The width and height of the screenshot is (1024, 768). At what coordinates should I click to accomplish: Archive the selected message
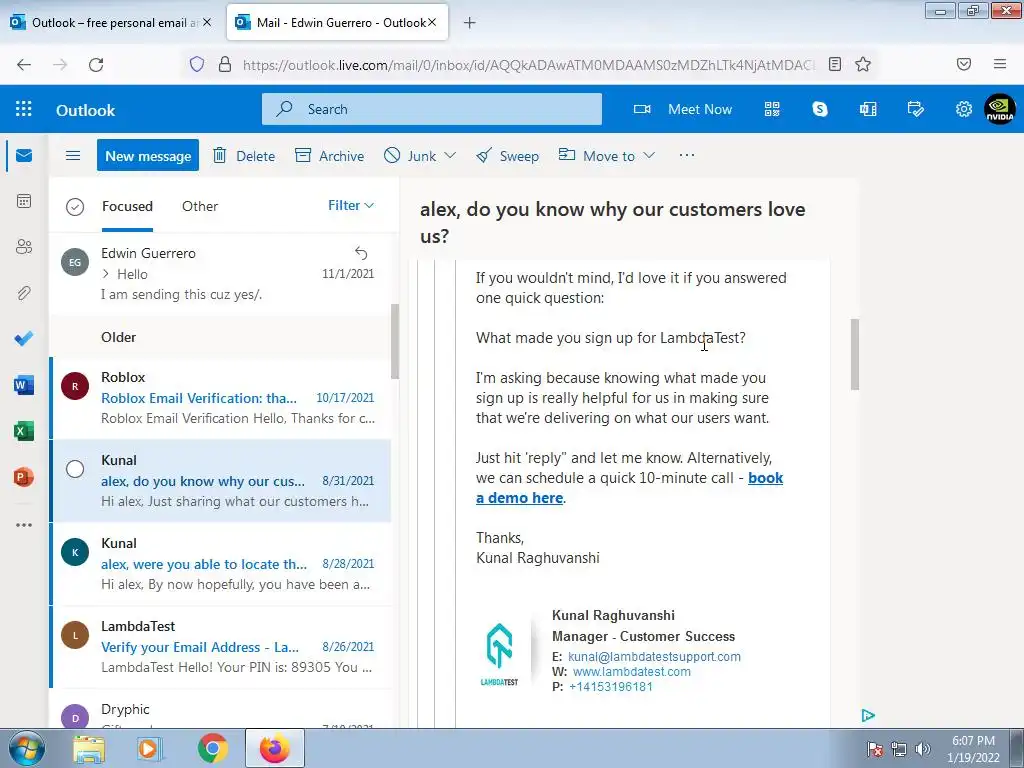[330, 155]
